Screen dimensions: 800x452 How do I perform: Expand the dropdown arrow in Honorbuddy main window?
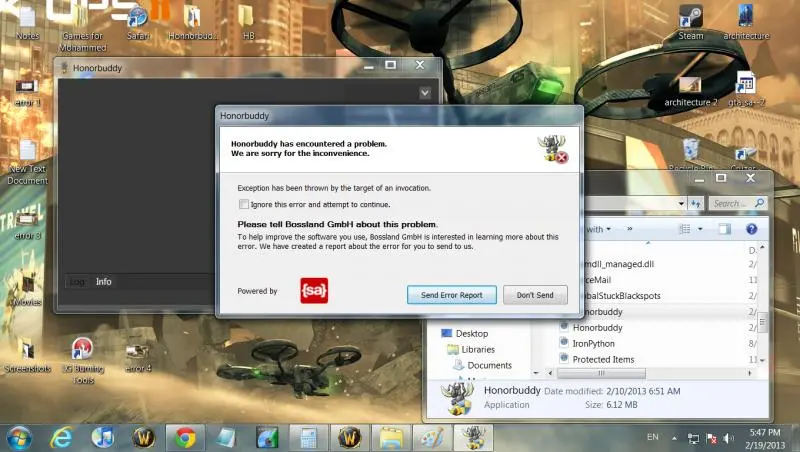pyautogui.click(x=424, y=93)
